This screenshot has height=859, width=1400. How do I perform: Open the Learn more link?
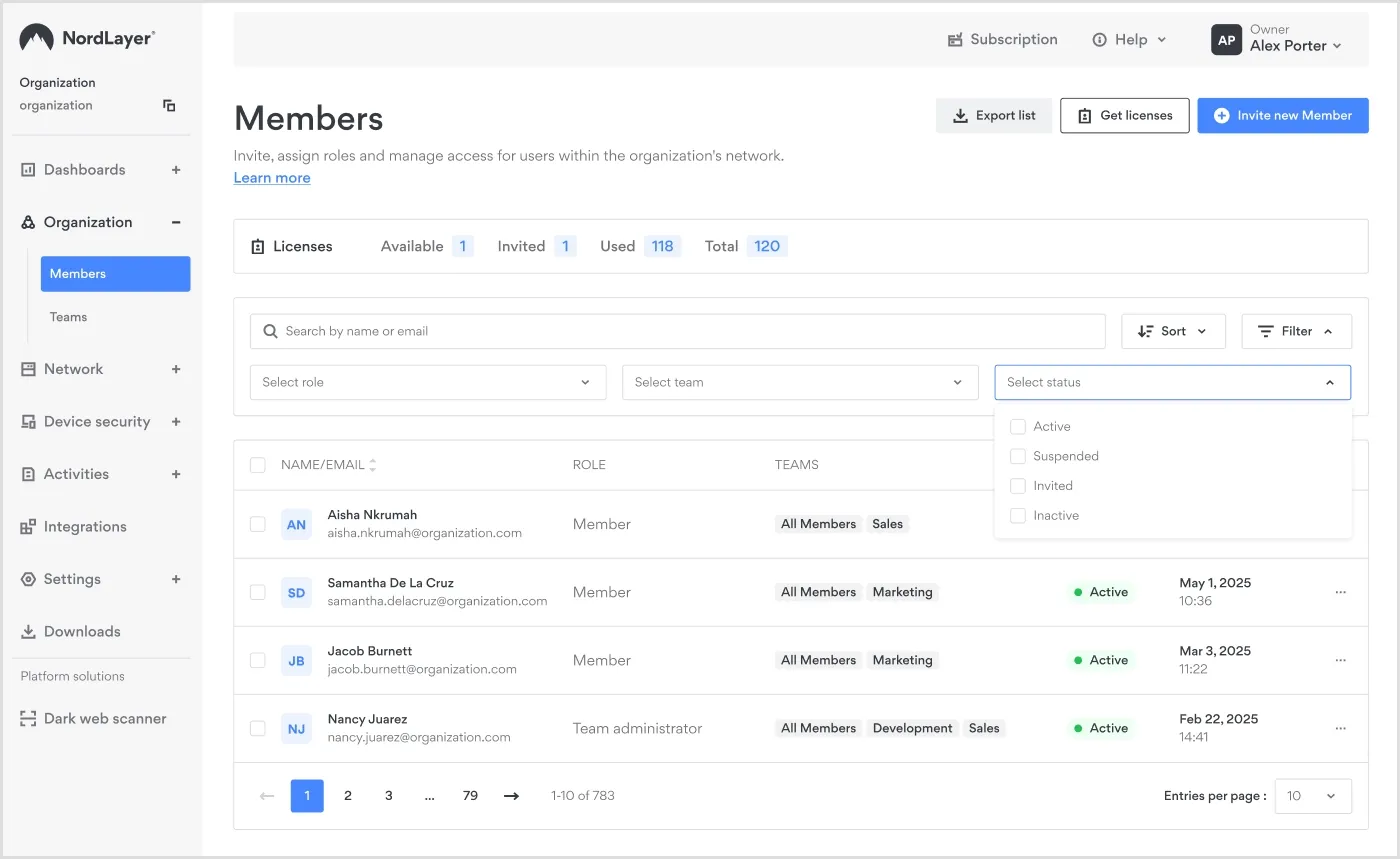pyautogui.click(x=271, y=177)
